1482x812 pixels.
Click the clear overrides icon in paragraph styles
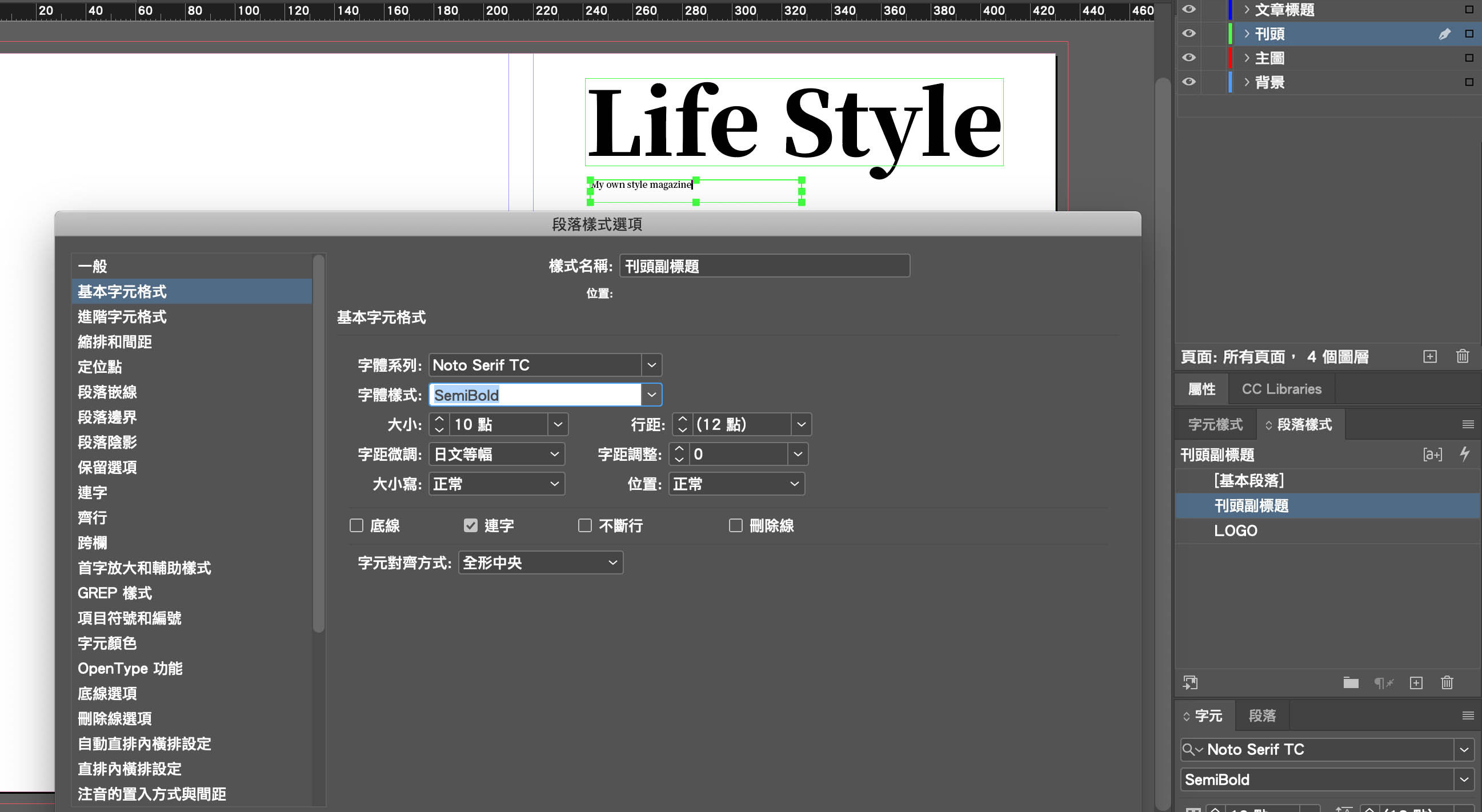(1383, 682)
